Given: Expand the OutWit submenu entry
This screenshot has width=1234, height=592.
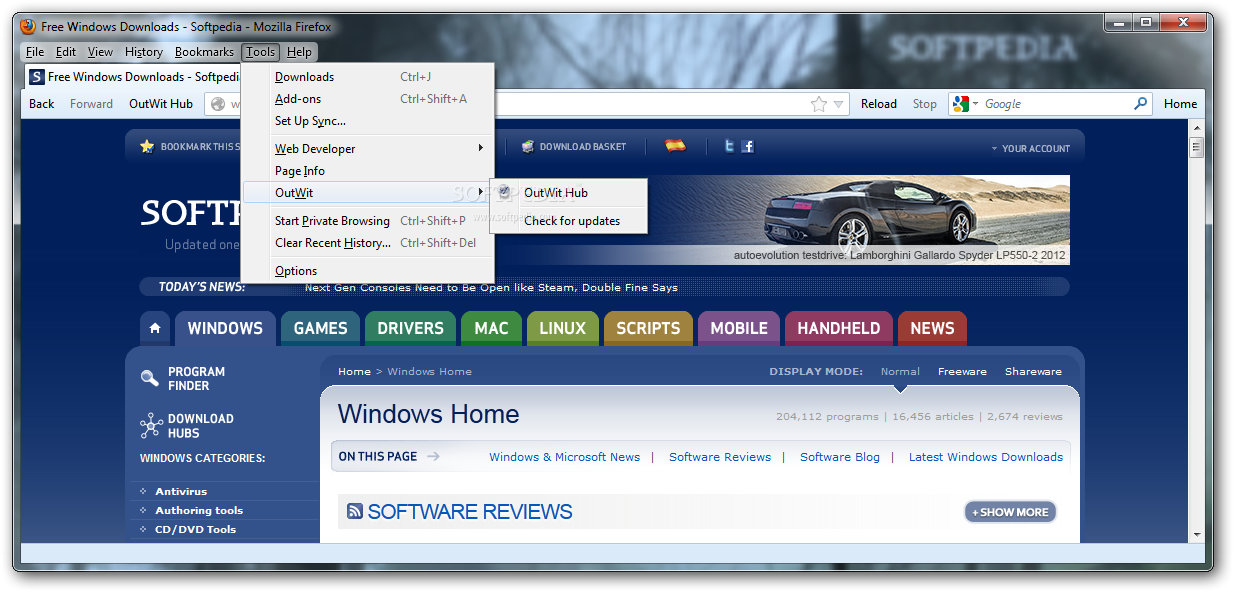Looking at the screenshot, I should [x=368, y=193].
